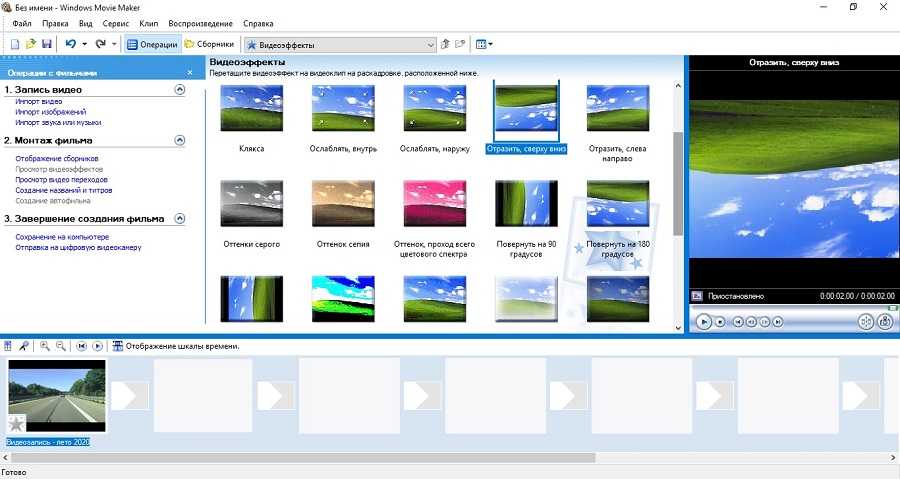Toggle the Сборники collections pane button
The height and width of the screenshot is (479, 900).
[210, 44]
